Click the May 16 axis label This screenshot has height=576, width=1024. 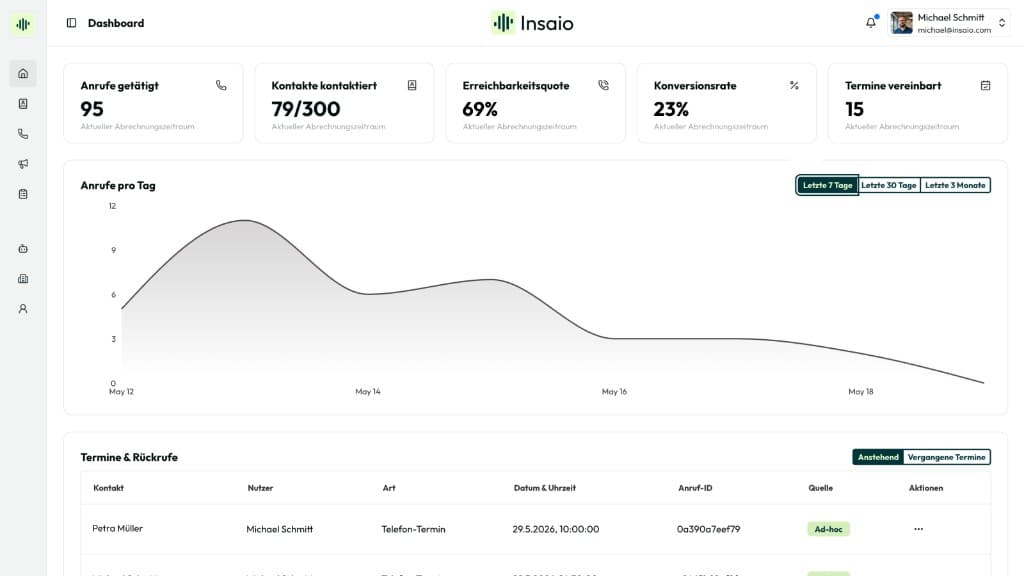pos(614,392)
